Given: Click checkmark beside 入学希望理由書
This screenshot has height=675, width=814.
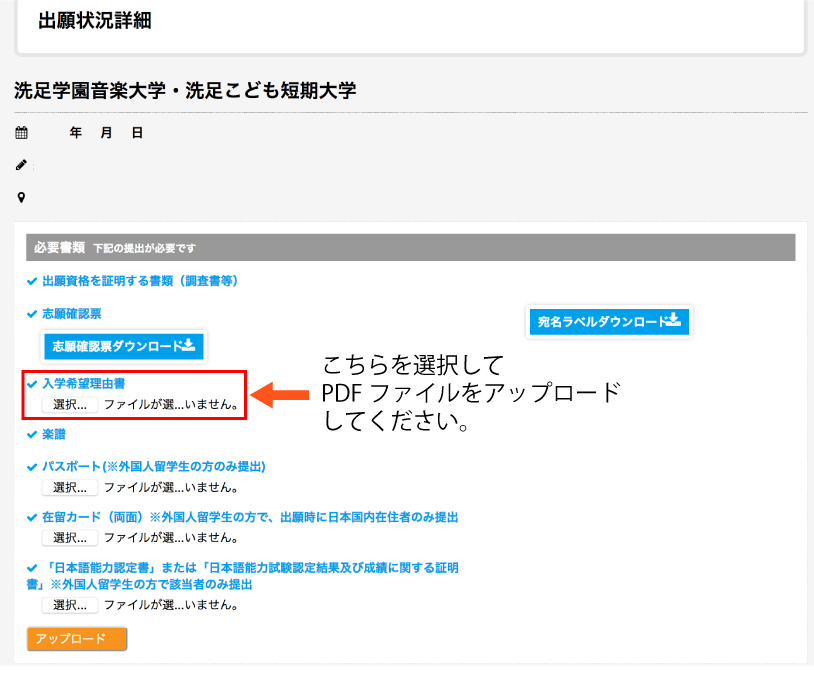Looking at the screenshot, I should [32, 384].
